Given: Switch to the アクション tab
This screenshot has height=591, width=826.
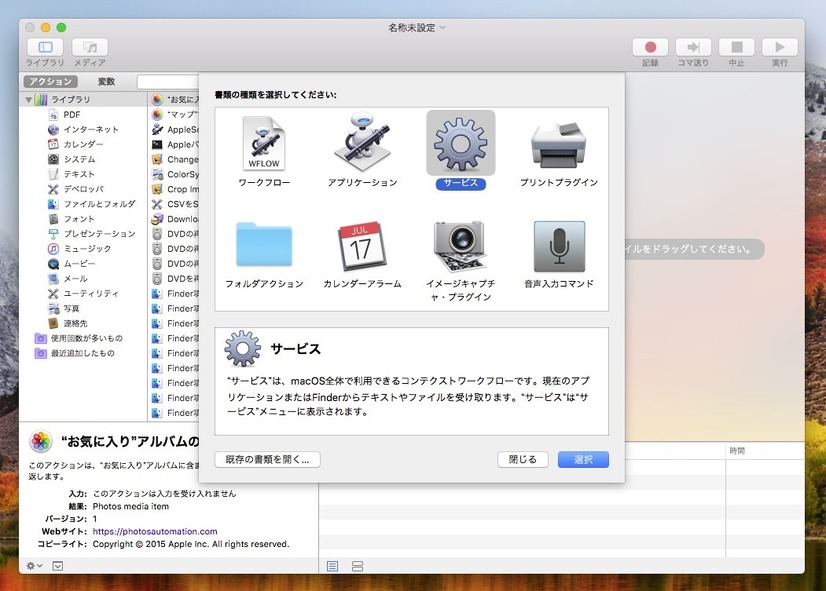Looking at the screenshot, I should point(51,81).
